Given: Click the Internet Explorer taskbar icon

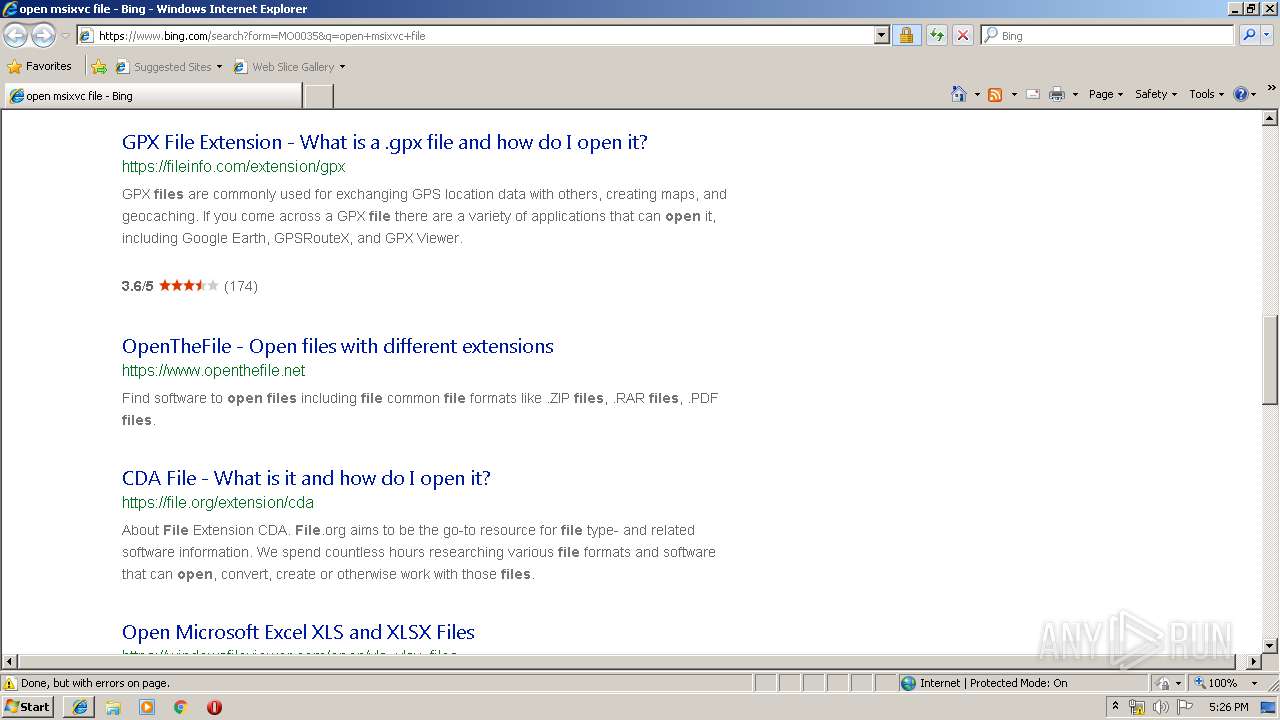Looking at the screenshot, I should click(80, 707).
